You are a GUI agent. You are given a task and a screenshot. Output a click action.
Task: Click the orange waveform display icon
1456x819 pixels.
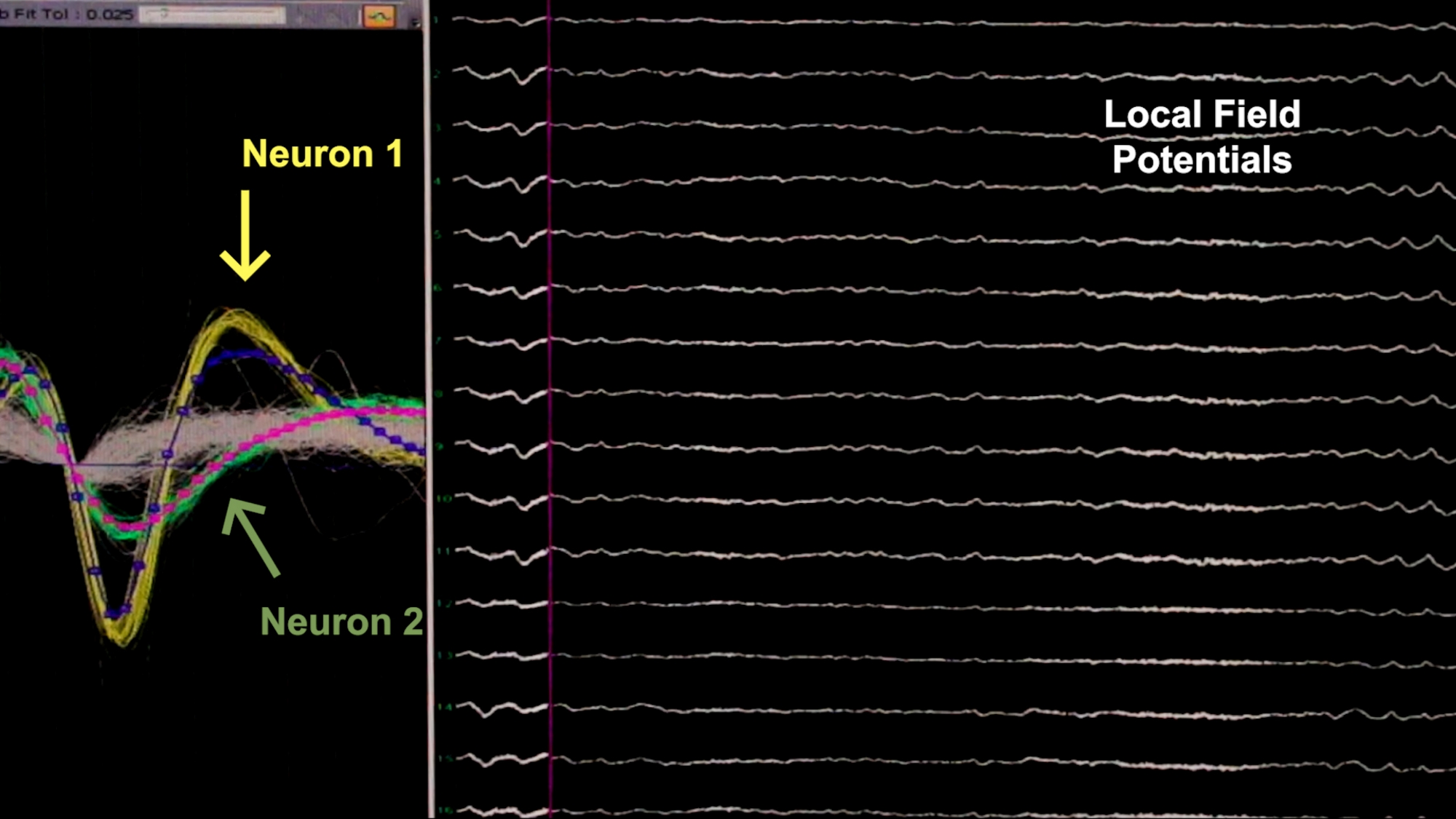[379, 16]
